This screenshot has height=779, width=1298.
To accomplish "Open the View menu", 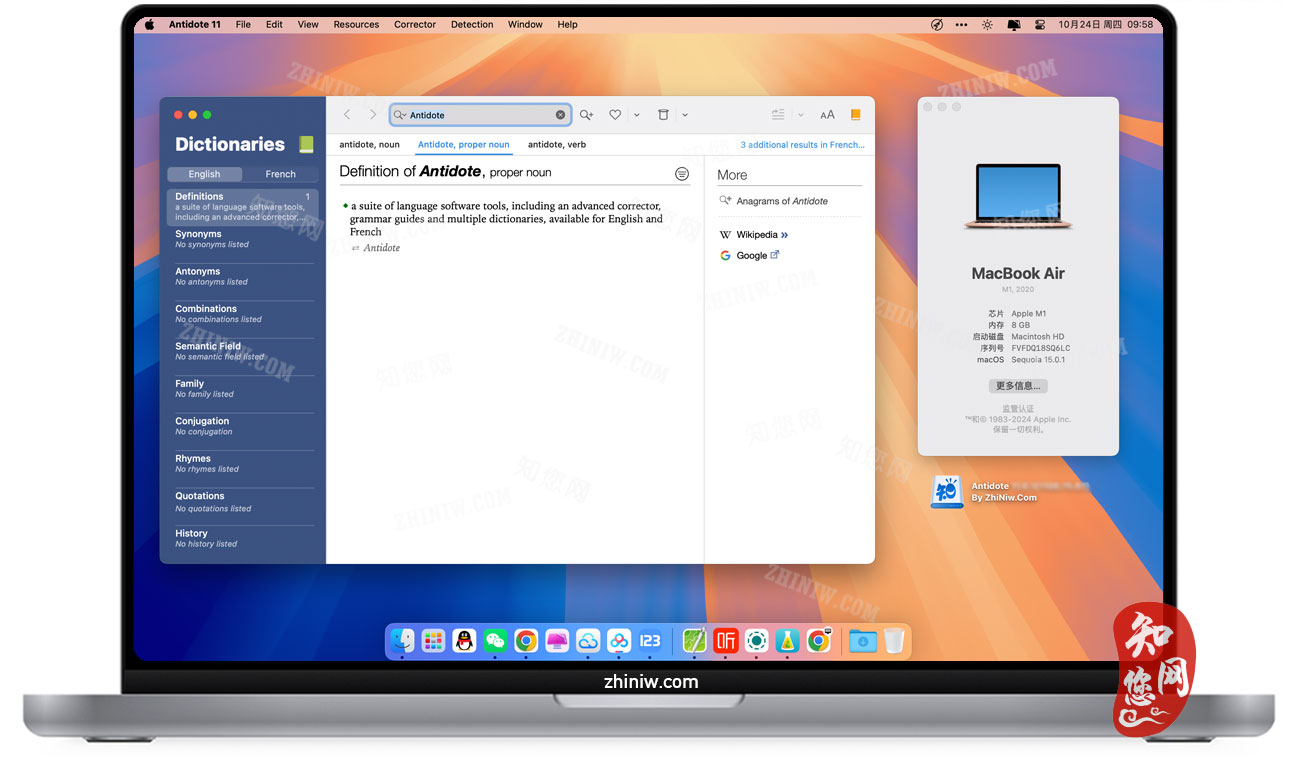I will pyautogui.click(x=308, y=24).
